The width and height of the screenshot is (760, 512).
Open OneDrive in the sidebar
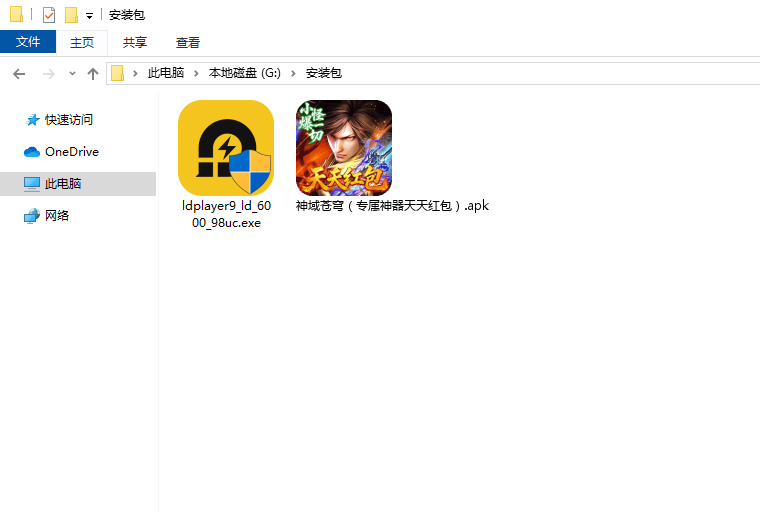tap(71, 152)
